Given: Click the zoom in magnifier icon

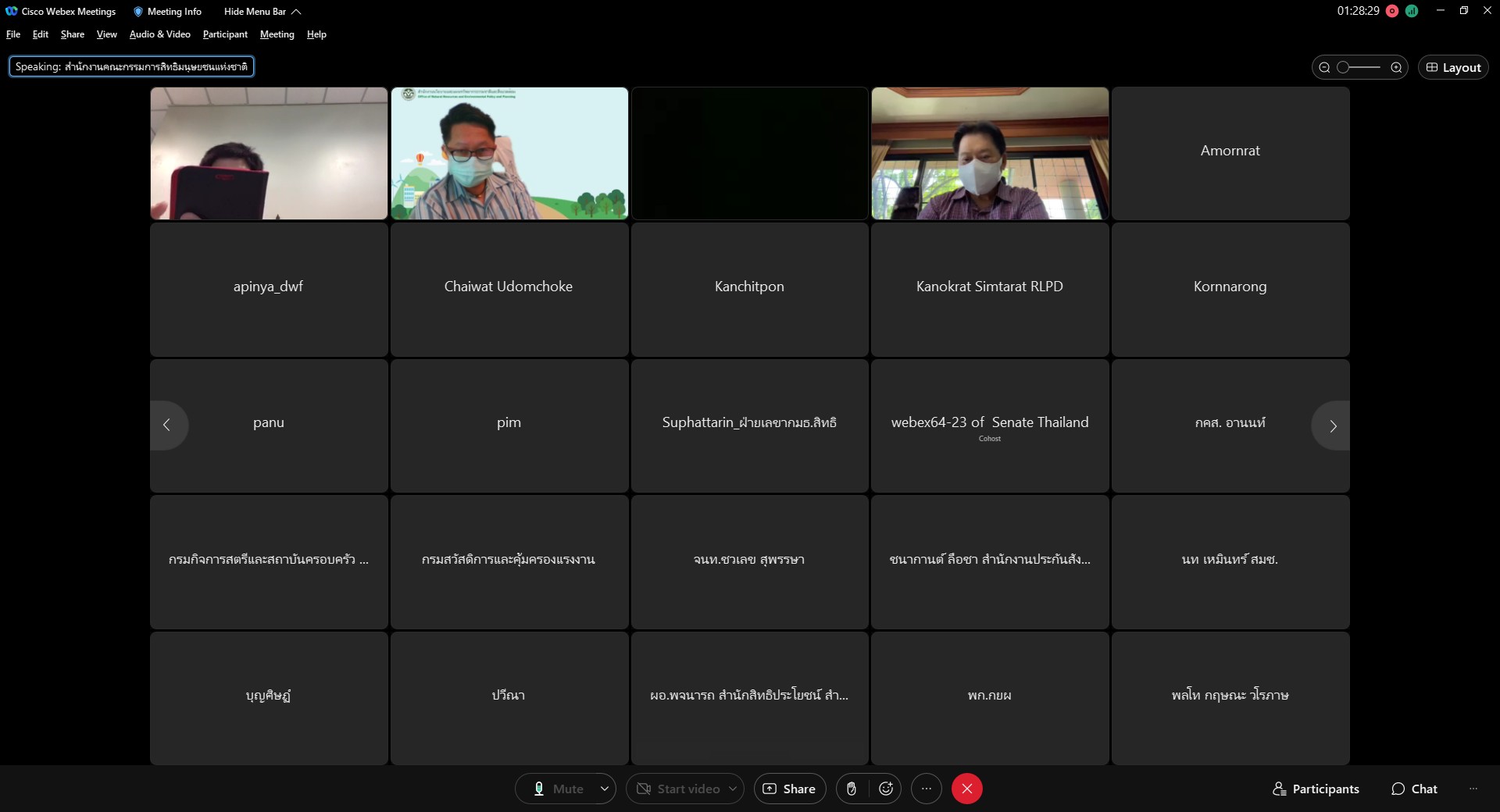Looking at the screenshot, I should [1396, 67].
